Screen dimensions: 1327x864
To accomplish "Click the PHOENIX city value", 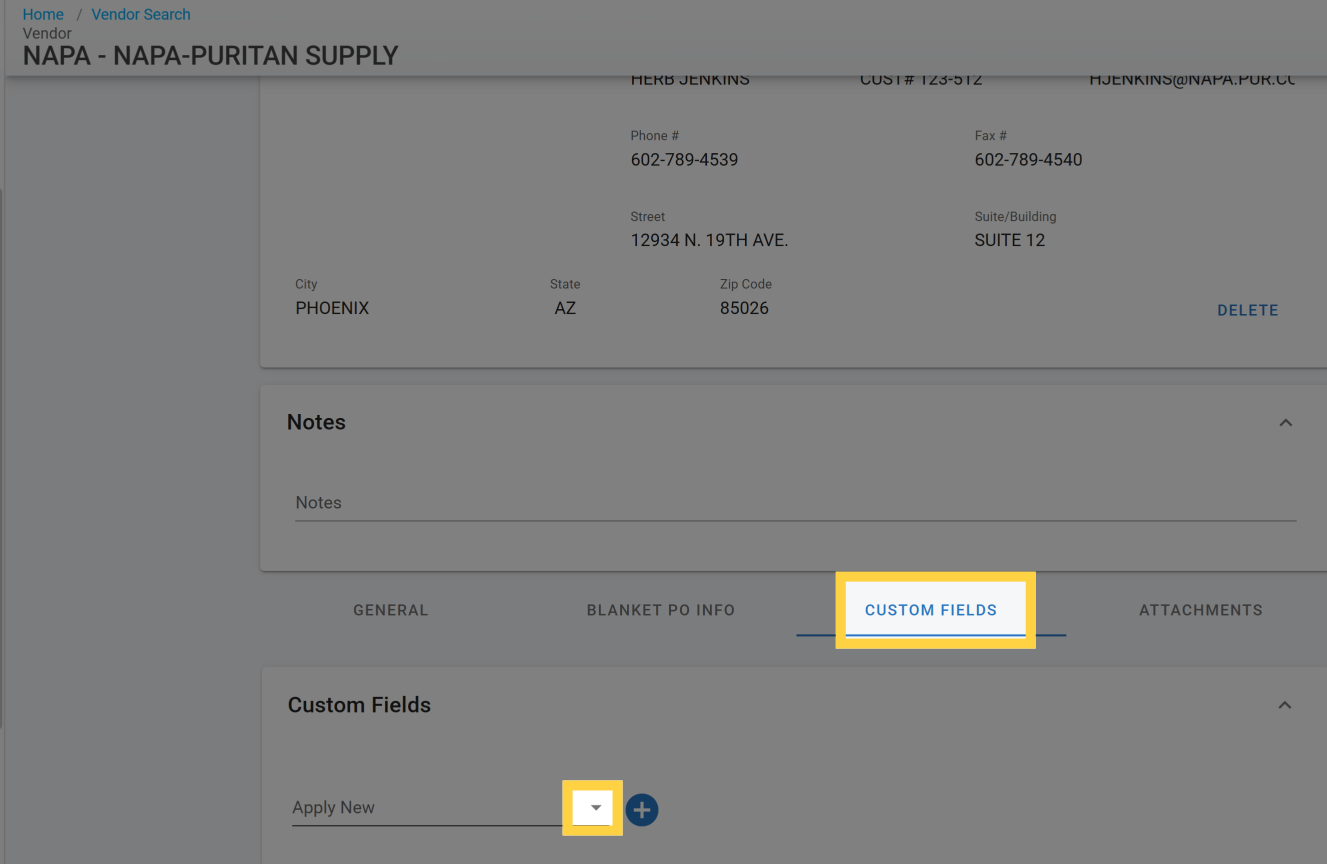I will (x=332, y=308).
